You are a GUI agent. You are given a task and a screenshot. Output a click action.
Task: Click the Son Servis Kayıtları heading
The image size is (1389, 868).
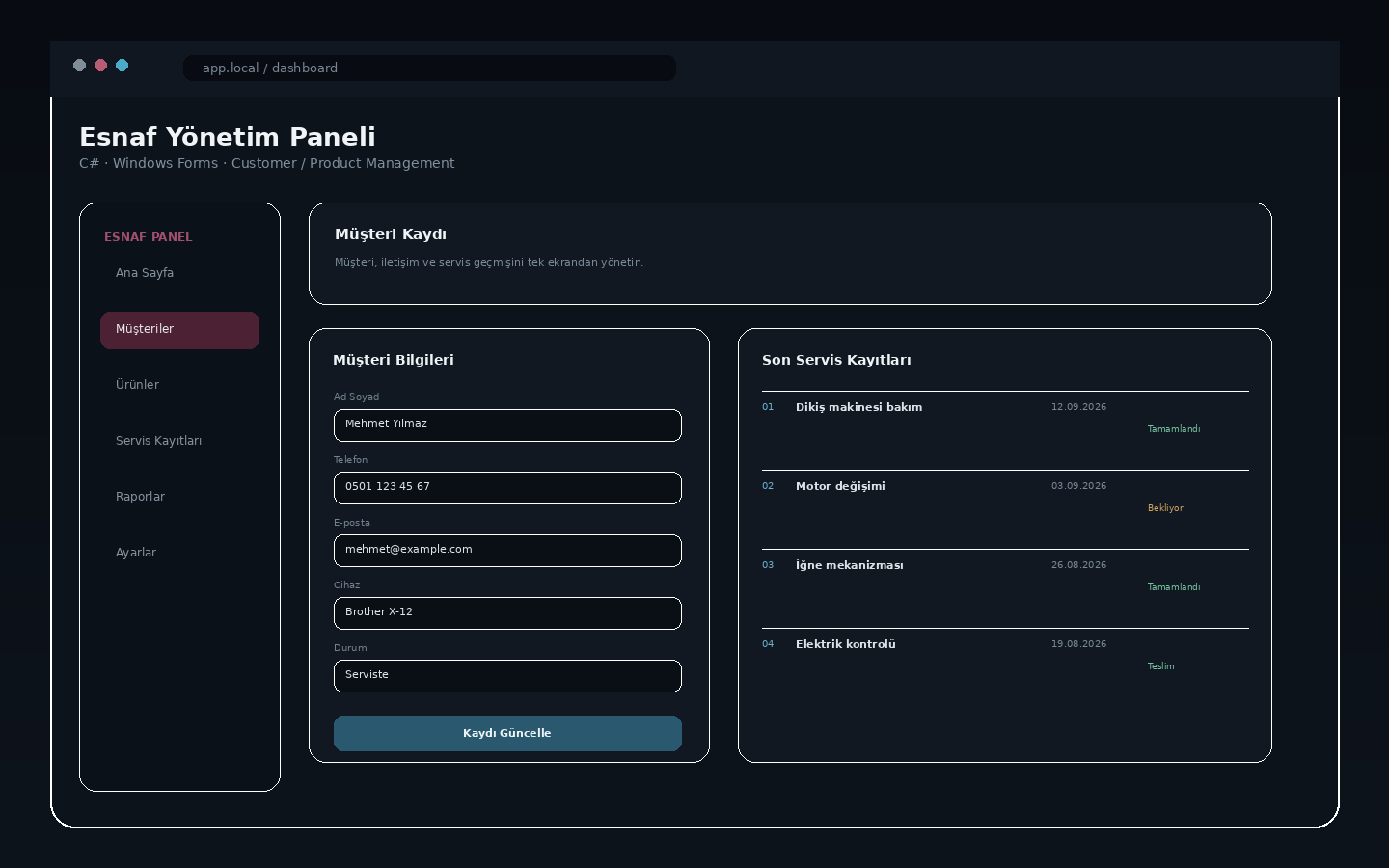tap(836, 360)
